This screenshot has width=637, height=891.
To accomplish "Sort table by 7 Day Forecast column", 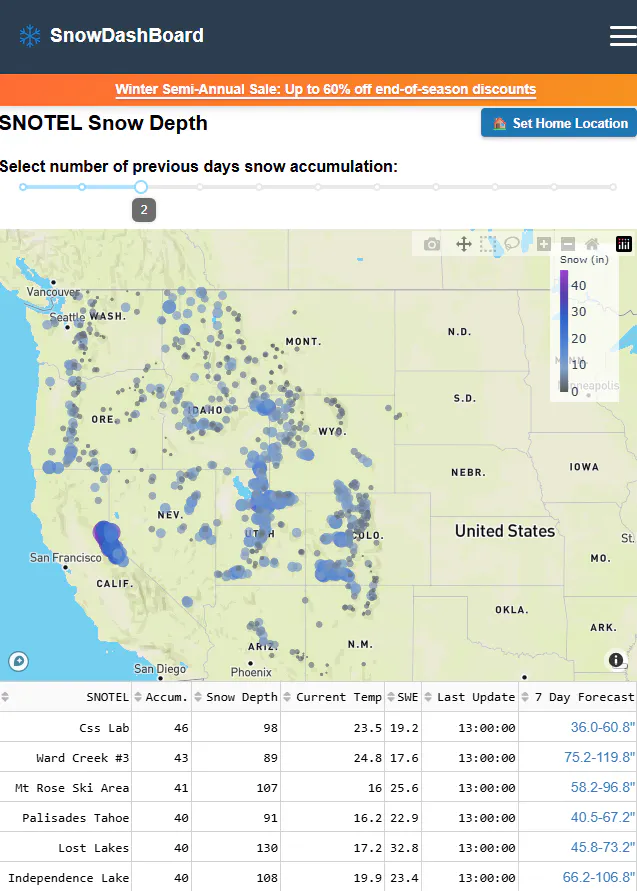I will tap(526, 697).
